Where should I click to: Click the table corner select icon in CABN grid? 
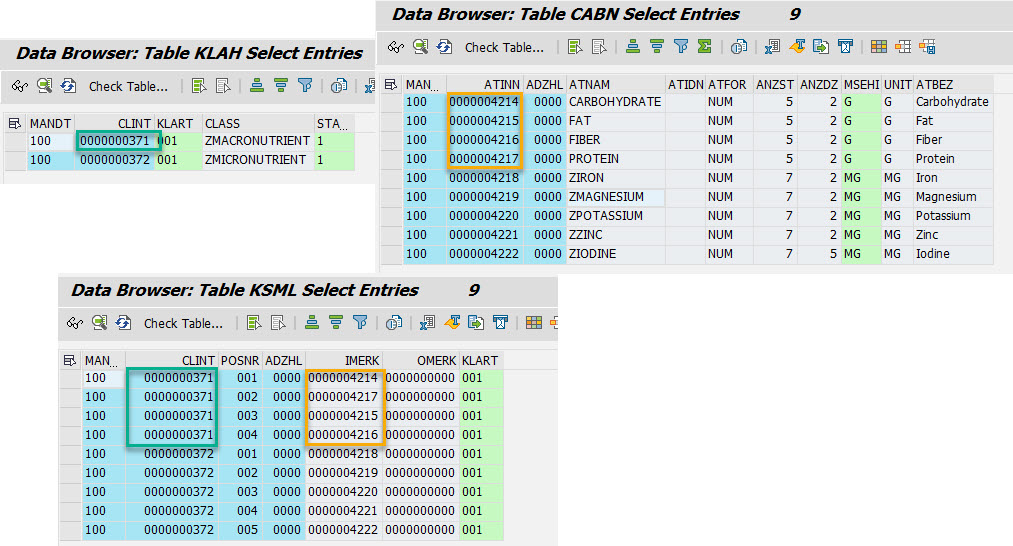[x=390, y=85]
